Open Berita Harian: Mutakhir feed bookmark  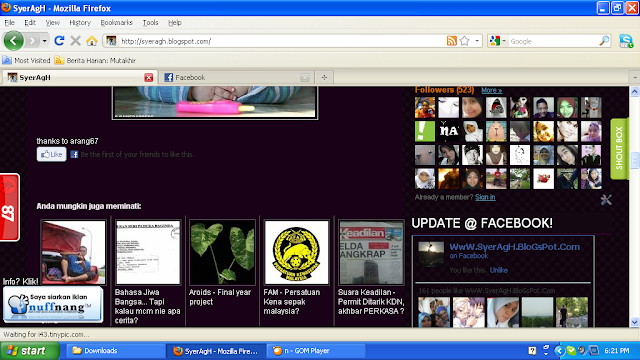click(95, 60)
